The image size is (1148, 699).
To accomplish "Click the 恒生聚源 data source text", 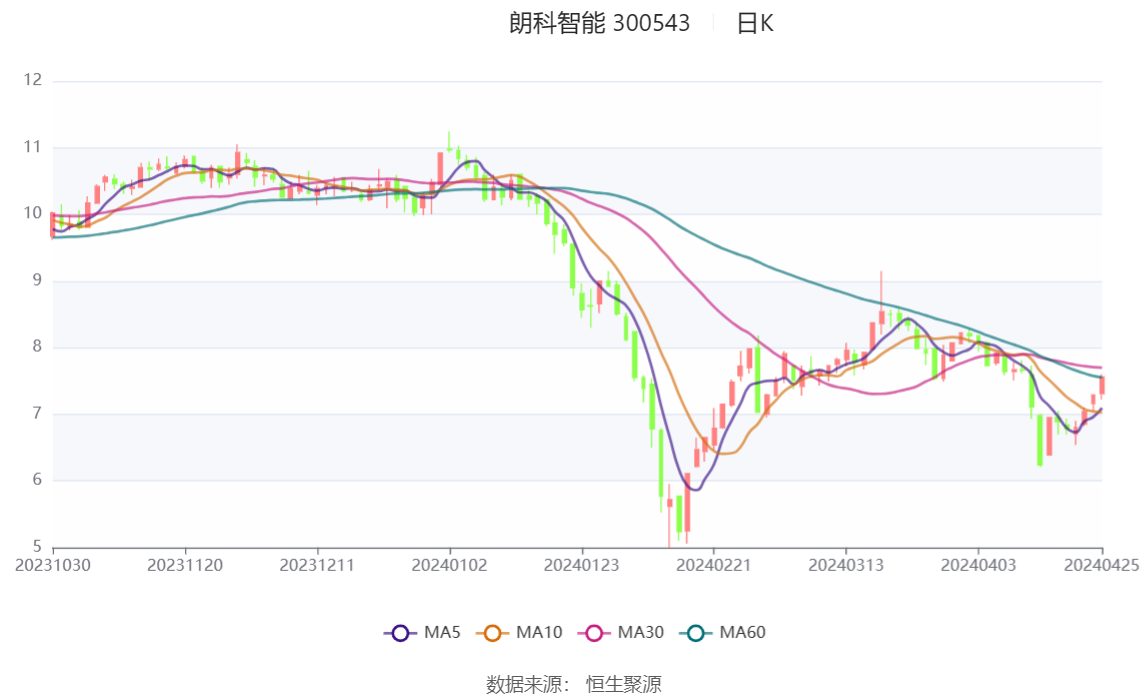I will tap(623, 684).
